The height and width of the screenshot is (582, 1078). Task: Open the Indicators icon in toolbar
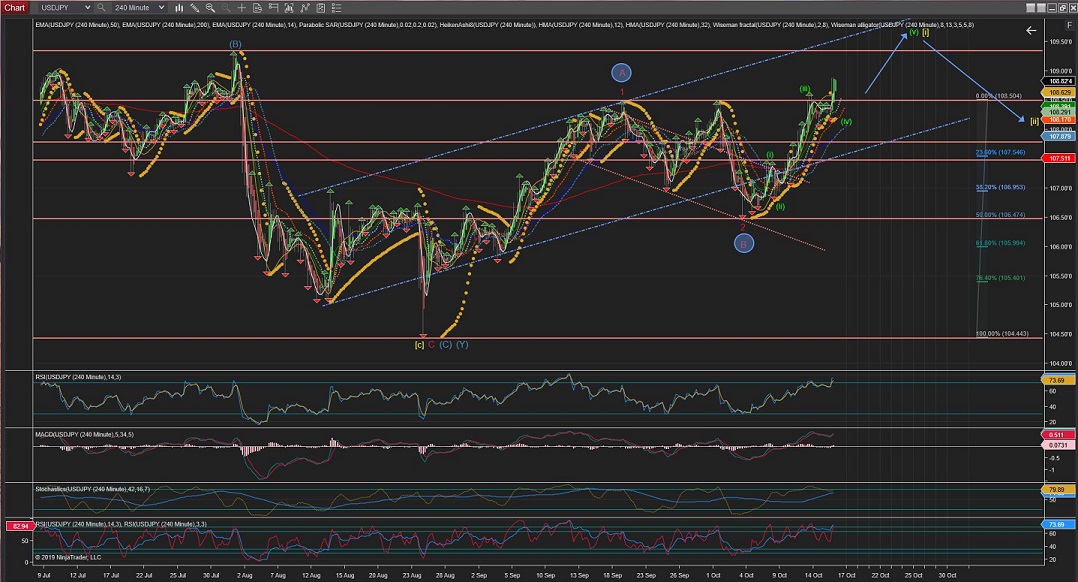pos(289,7)
